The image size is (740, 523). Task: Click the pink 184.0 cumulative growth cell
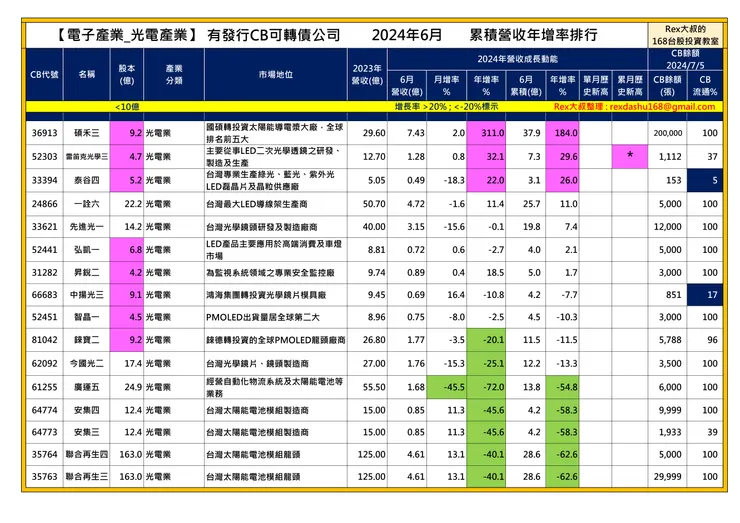coord(562,133)
